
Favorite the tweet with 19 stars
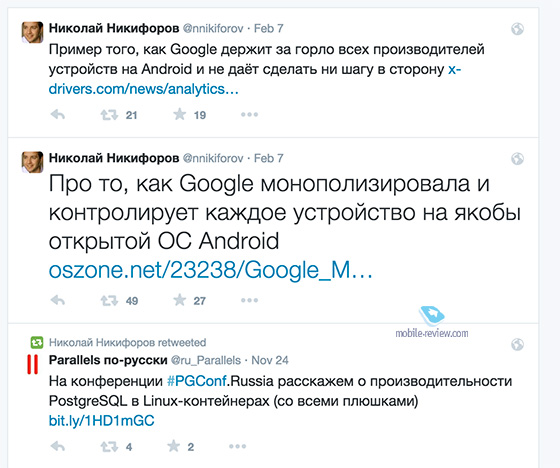pyautogui.click(x=180, y=114)
